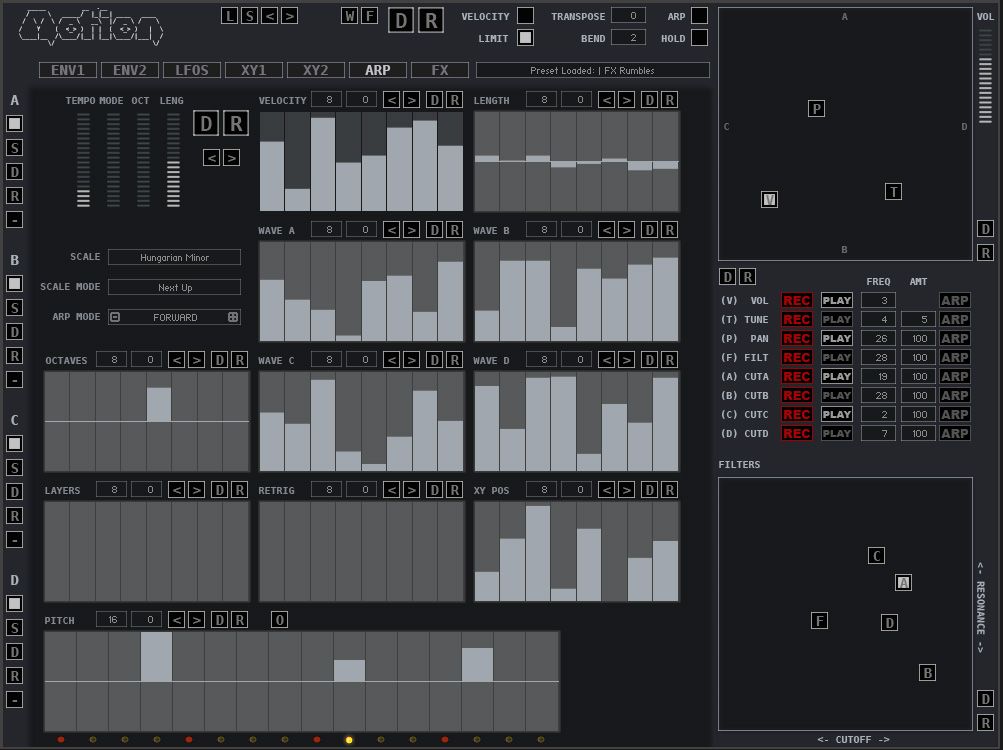Screen dimensions: 1003x750
Task: Enable the HOLD toggle
Action: (x=698, y=36)
